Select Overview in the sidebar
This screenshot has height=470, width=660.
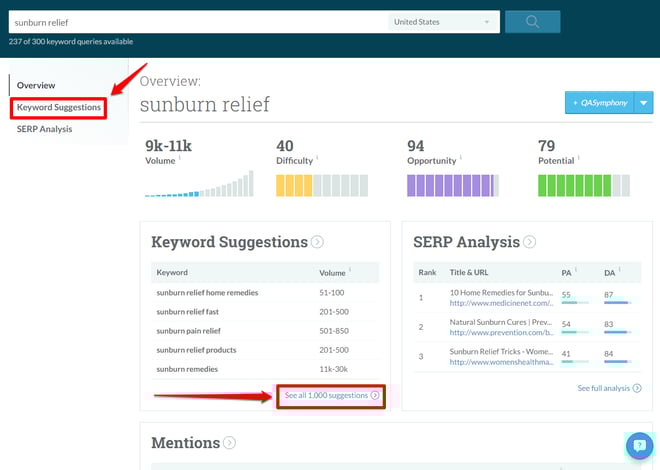[36, 85]
